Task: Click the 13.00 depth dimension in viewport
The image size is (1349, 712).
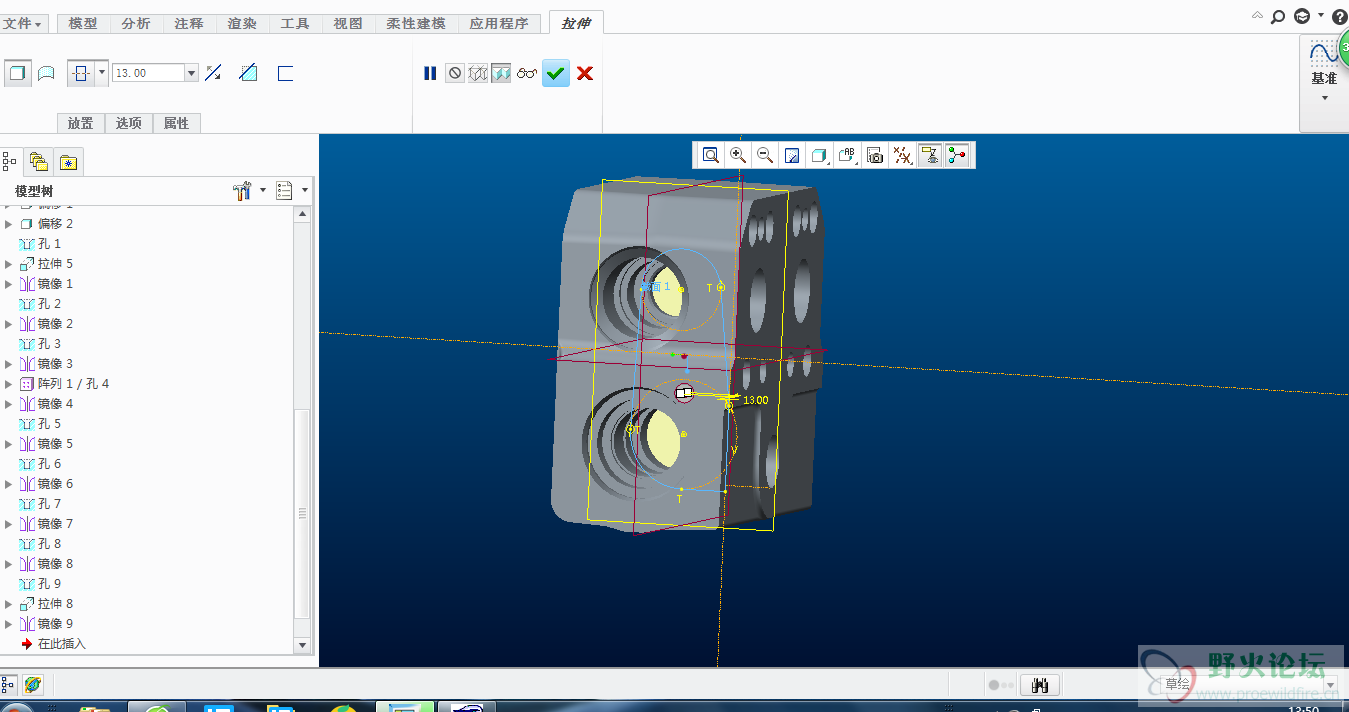Action: [x=755, y=400]
